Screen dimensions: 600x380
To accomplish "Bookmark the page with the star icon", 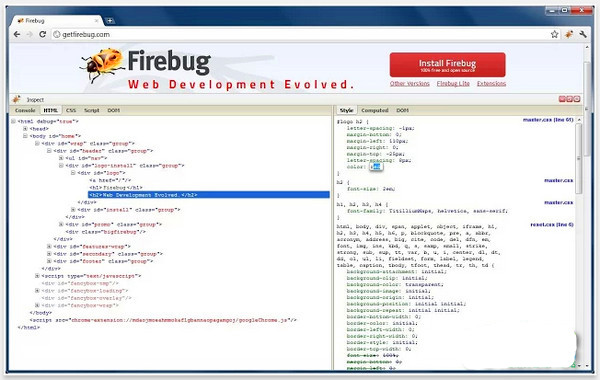I will tap(554, 34).
